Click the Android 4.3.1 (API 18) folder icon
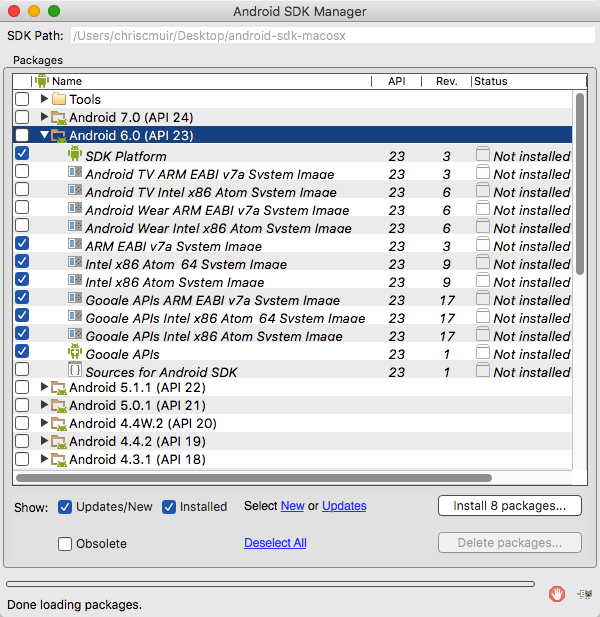Viewport: 600px width, 617px height. coord(59,459)
